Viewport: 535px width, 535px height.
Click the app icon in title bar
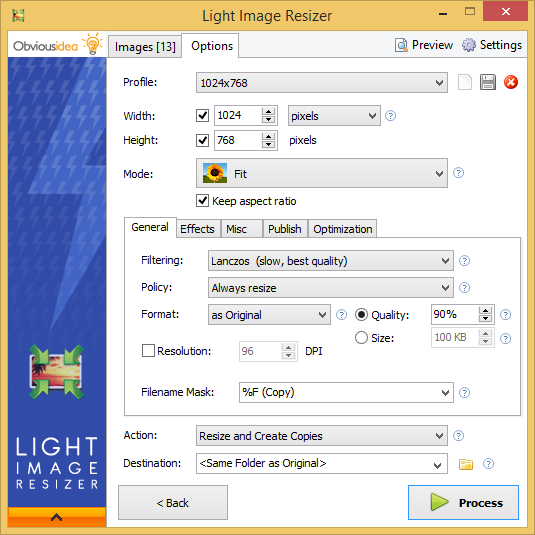click(18, 15)
